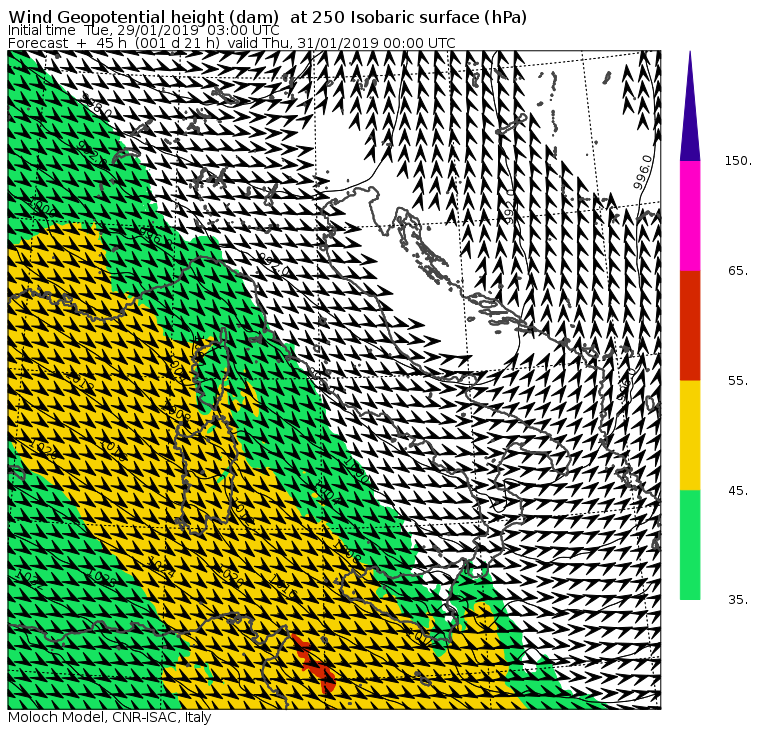Select the magenta legend color band
The height and width of the screenshot is (731, 760).
coord(690,216)
